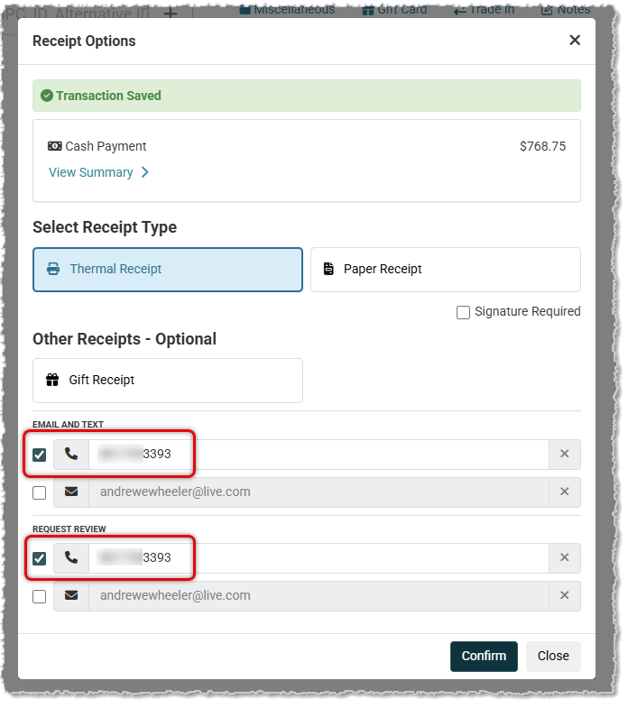The height and width of the screenshot is (708, 628).
Task: Click the Cash Payment label
Action: point(106,146)
